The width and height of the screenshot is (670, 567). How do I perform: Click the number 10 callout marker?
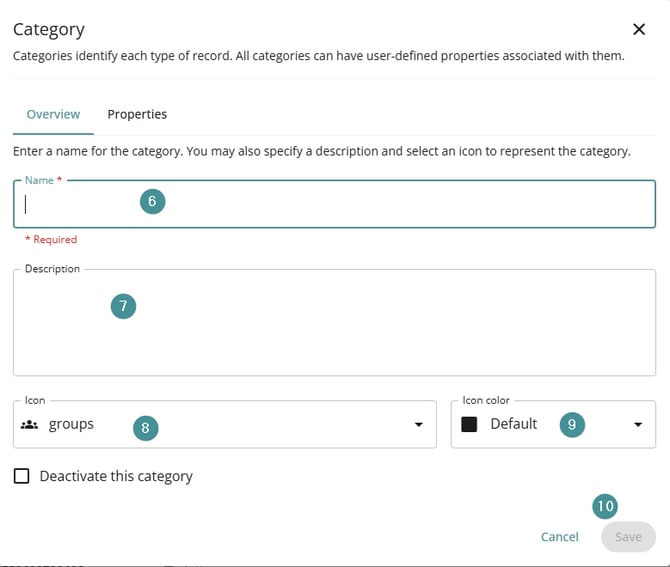click(x=605, y=506)
